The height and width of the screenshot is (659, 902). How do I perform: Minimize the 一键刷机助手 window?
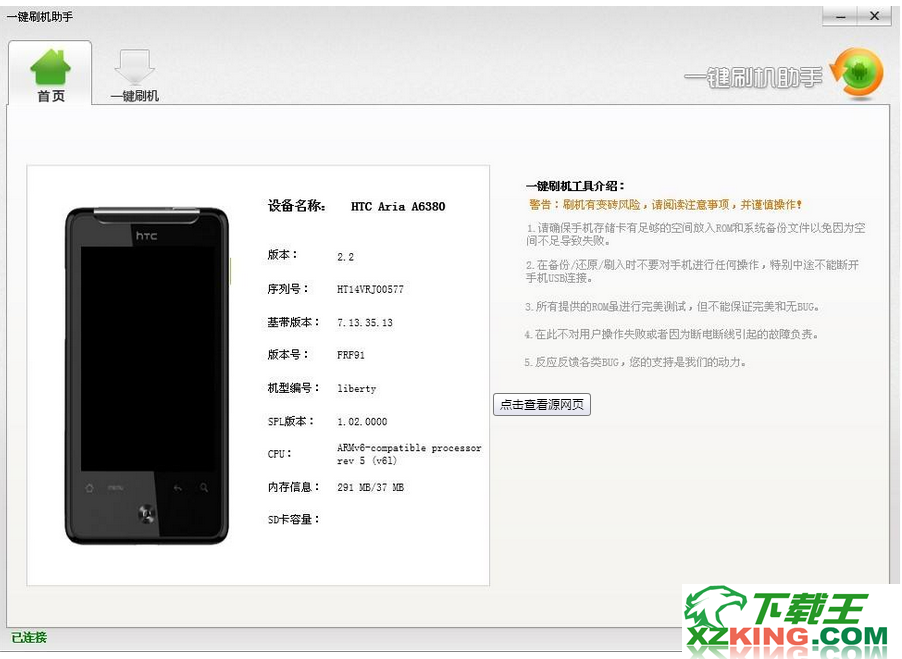840,16
